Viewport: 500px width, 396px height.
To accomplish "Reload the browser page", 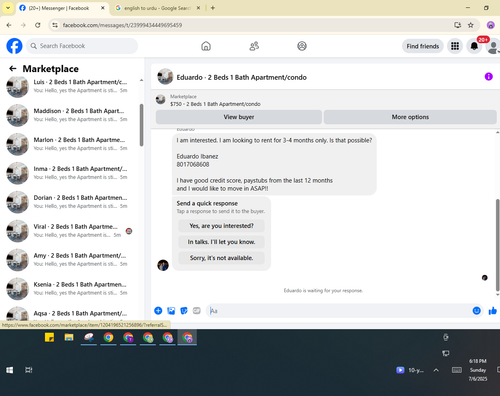I will (38, 25).
